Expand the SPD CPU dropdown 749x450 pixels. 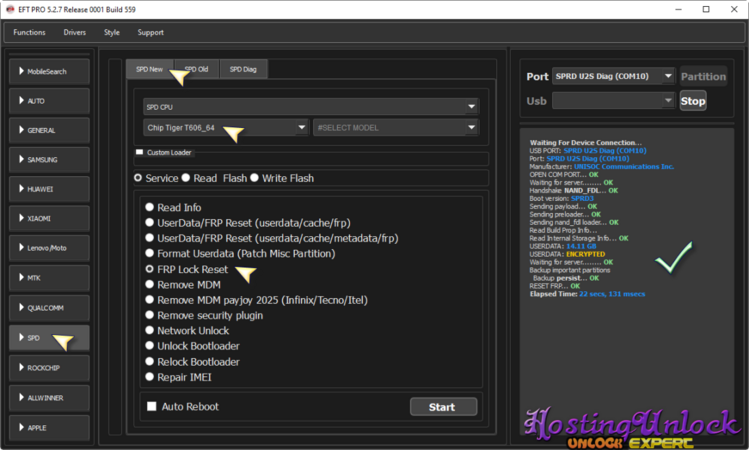(310, 107)
